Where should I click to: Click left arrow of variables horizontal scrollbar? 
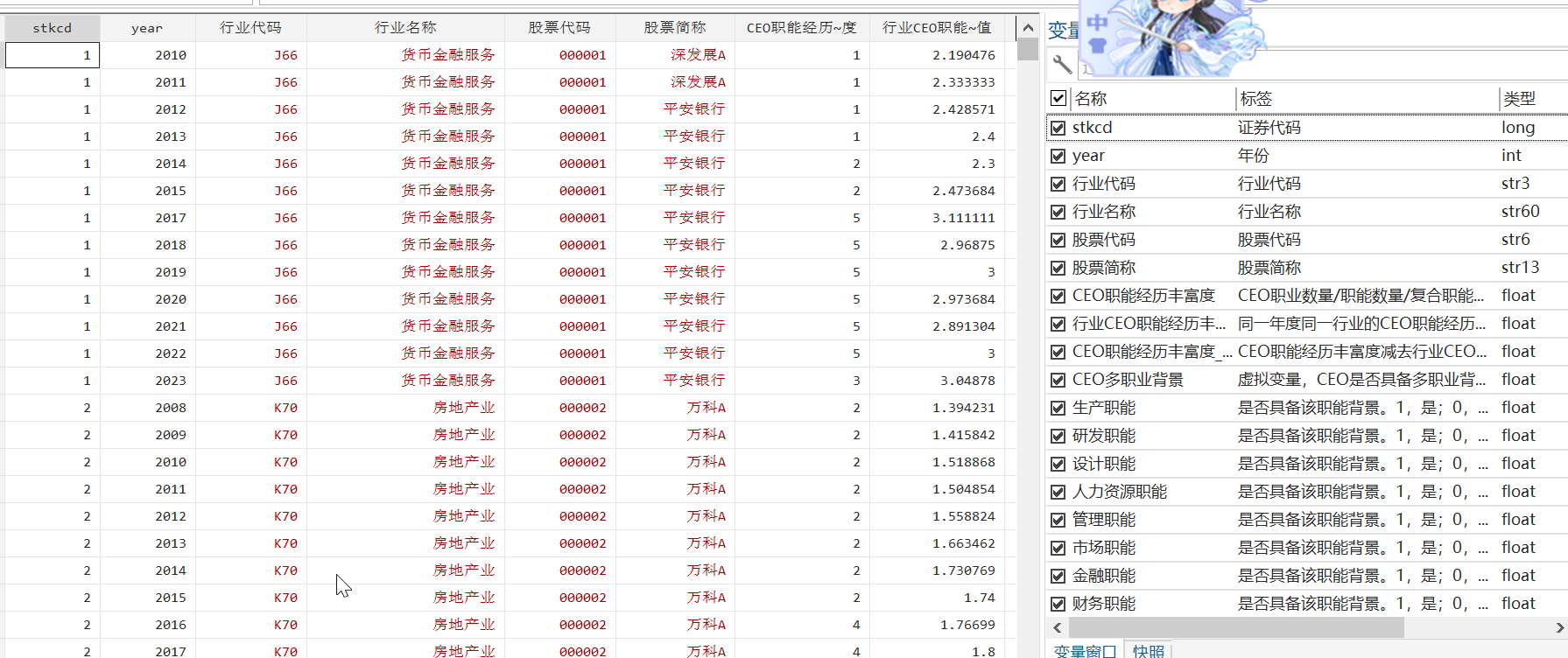click(x=1058, y=627)
